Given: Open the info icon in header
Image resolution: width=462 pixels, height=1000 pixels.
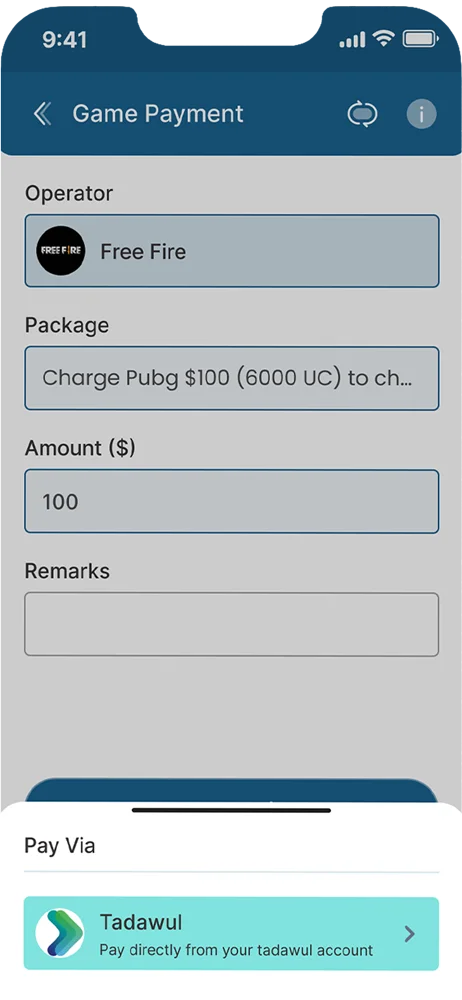Looking at the screenshot, I should pyautogui.click(x=422, y=114).
